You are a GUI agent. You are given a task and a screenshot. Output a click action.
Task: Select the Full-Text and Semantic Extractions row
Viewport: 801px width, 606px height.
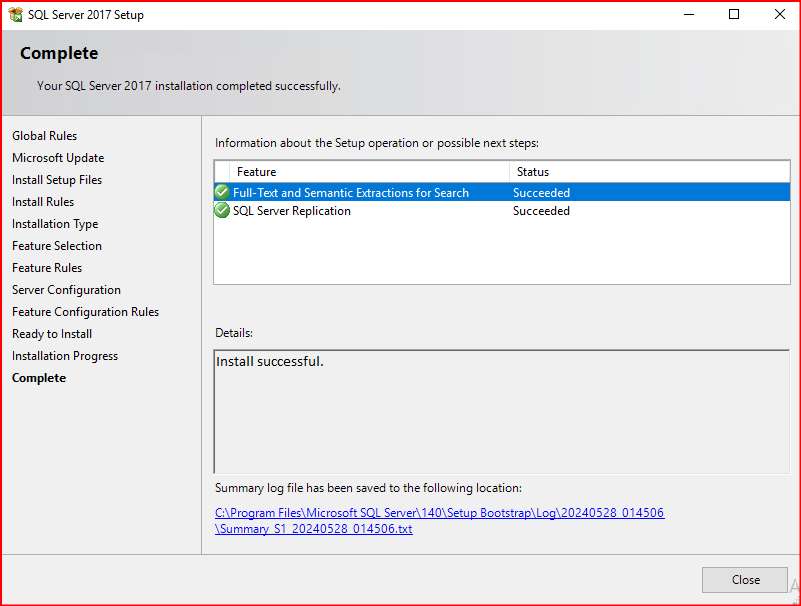(x=502, y=193)
